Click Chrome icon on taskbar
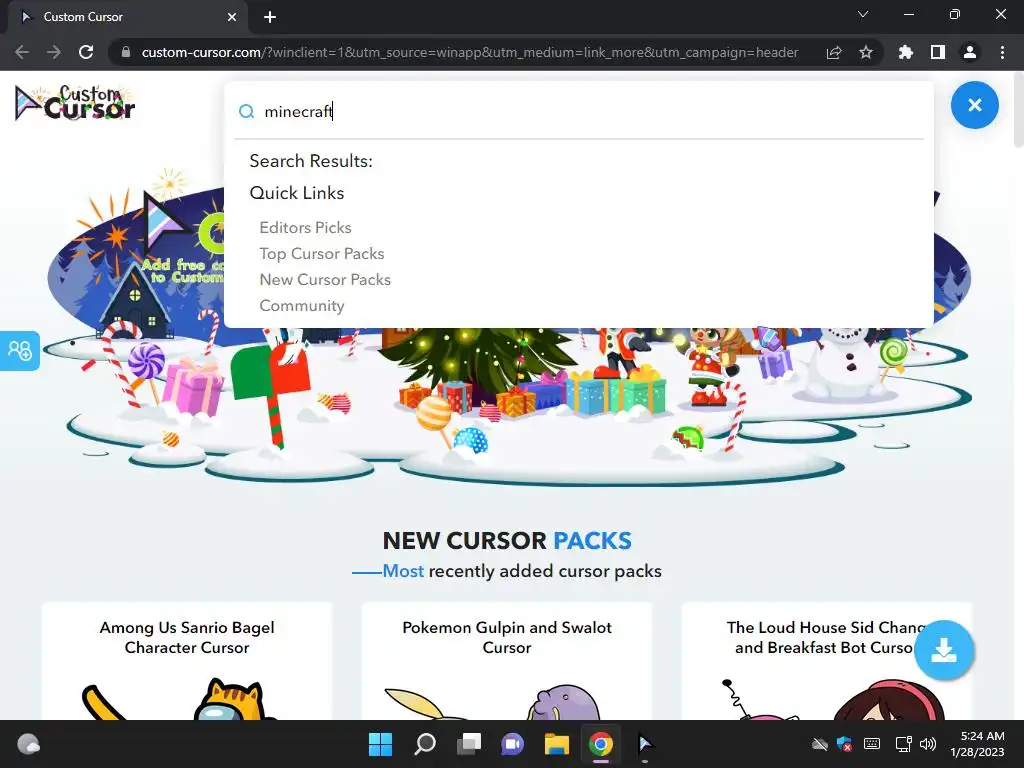 [601, 744]
